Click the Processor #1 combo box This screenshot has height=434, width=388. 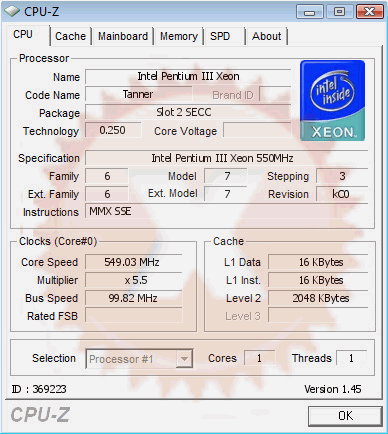[x=139, y=359]
